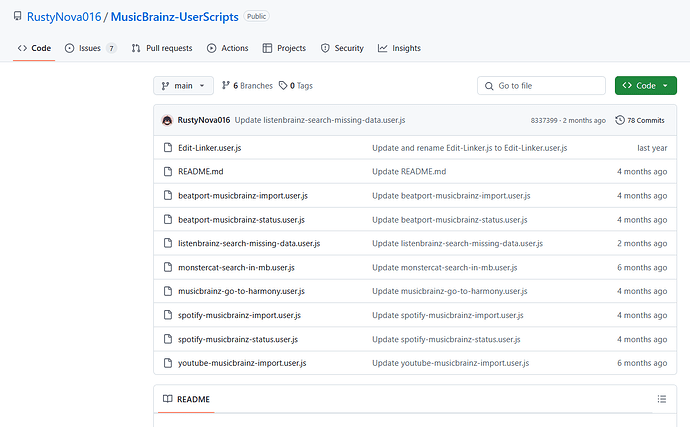Open README.md file
This screenshot has height=427, width=690.
pyautogui.click(x=201, y=172)
